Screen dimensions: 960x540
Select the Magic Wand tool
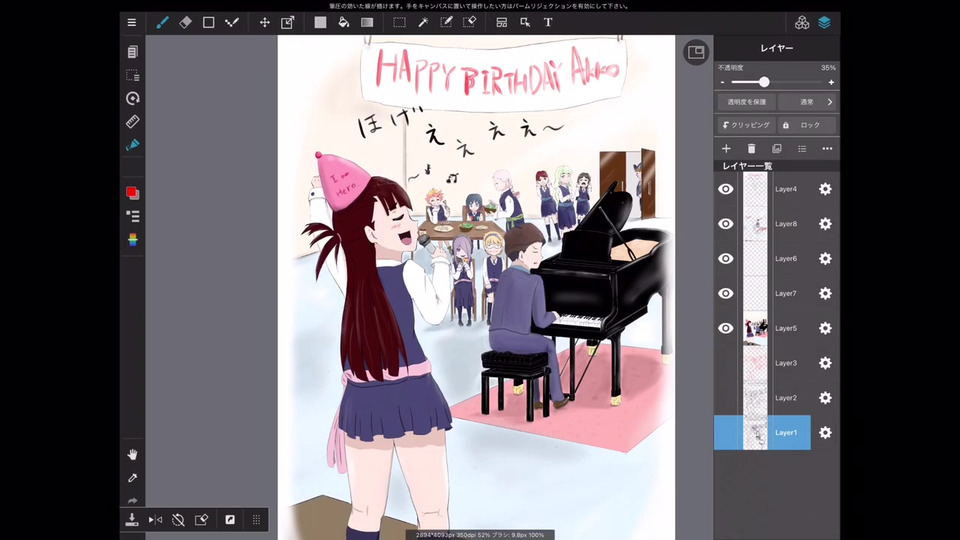tap(423, 23)
